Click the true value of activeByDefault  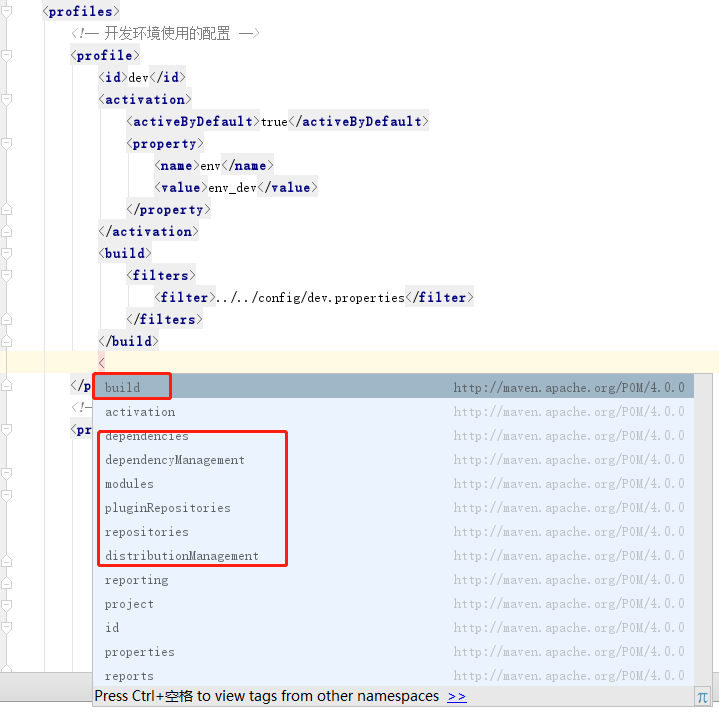click(274, 122)
